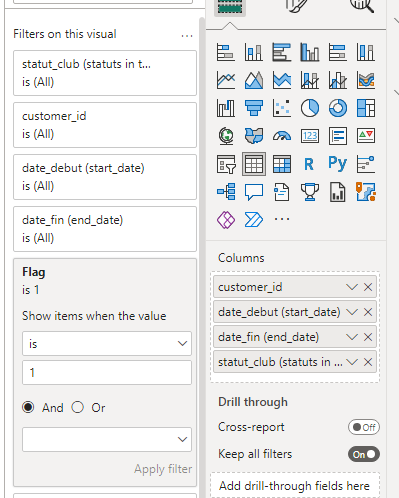
Task: Turn off Keep all filters toggle
Action: 364,454
